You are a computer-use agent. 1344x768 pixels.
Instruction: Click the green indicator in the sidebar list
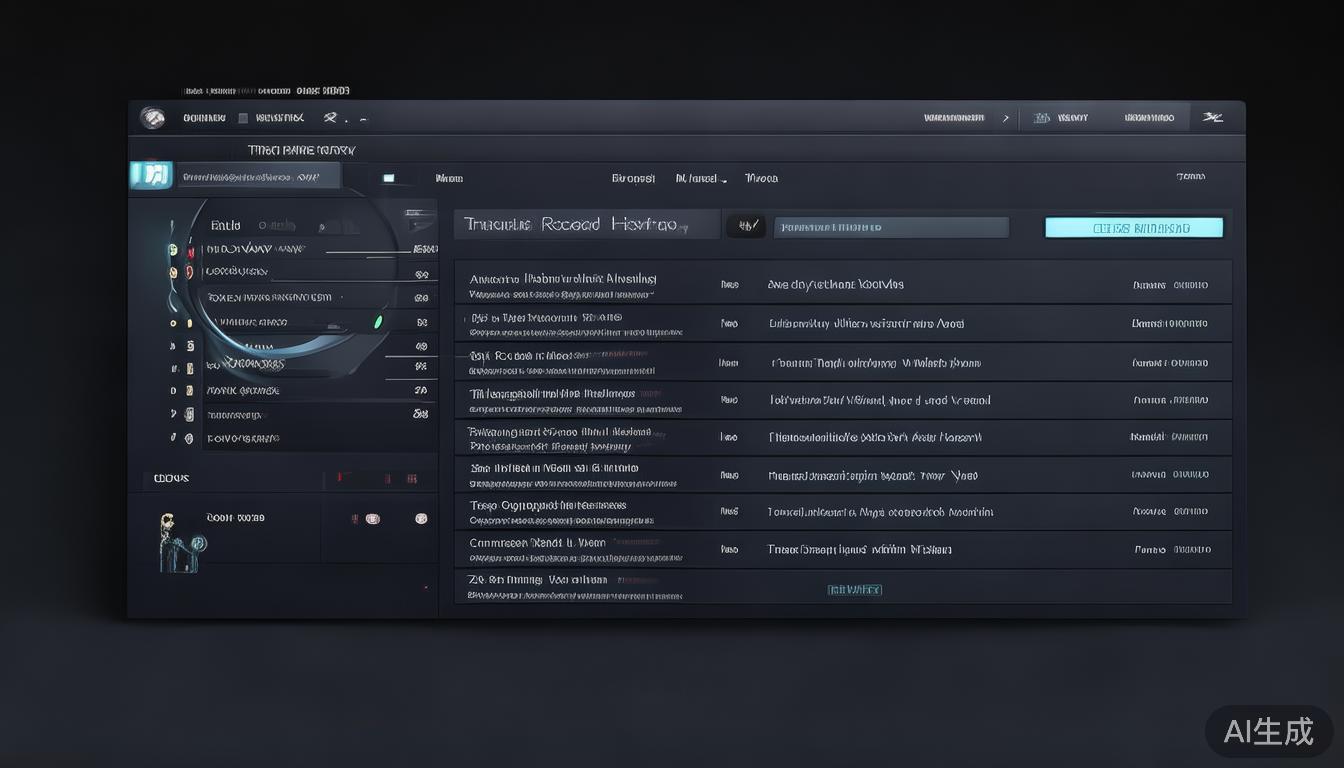click(x=377, y=322)
